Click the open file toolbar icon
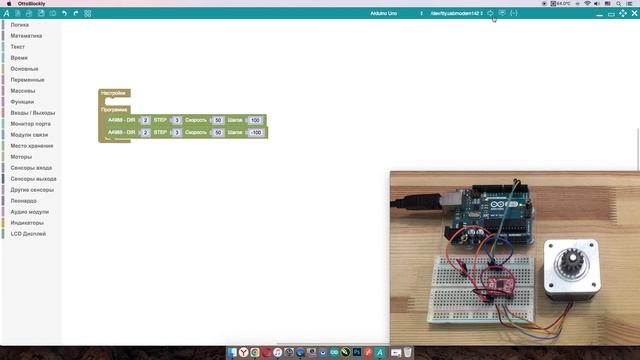The width and height of the screenshot is (640, 360). click(x=29, y=13)
